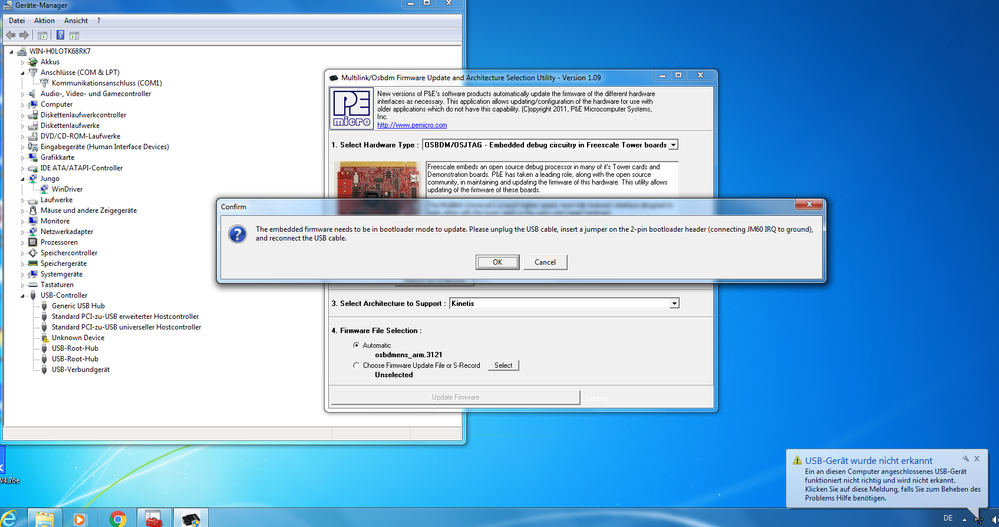The height and width of the screenshot is (527, 999).
Task: Expand Audio-, Video- und Gamecontroller category
Action: [22, 94]
